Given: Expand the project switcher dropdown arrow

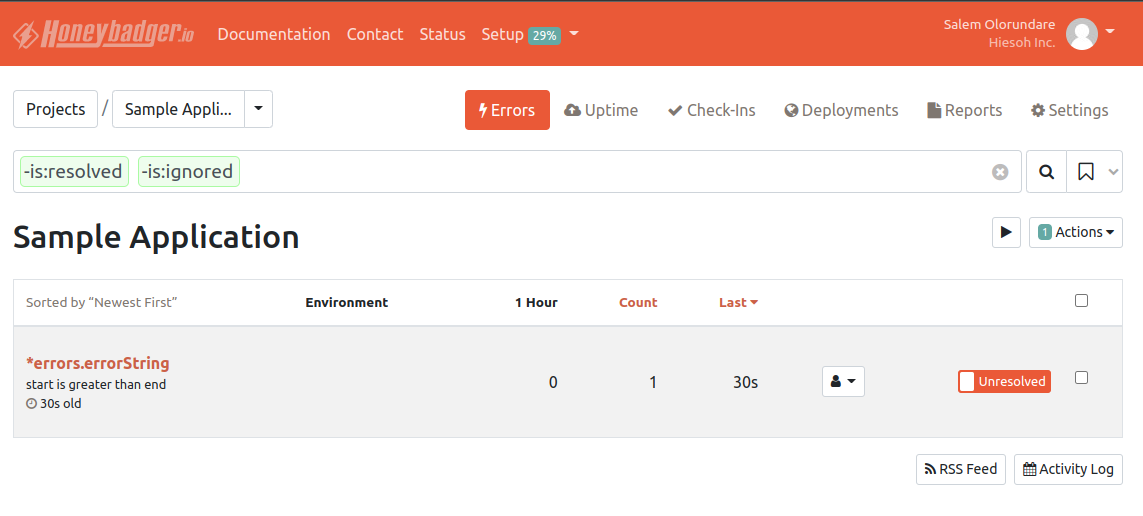Looking at the screenshot, I should pyautogui.click(x=258, y=109).
